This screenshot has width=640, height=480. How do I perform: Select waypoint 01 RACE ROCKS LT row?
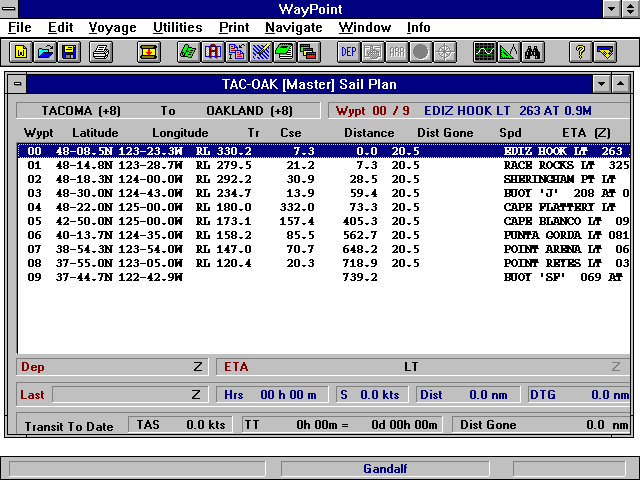click(324, 165)
